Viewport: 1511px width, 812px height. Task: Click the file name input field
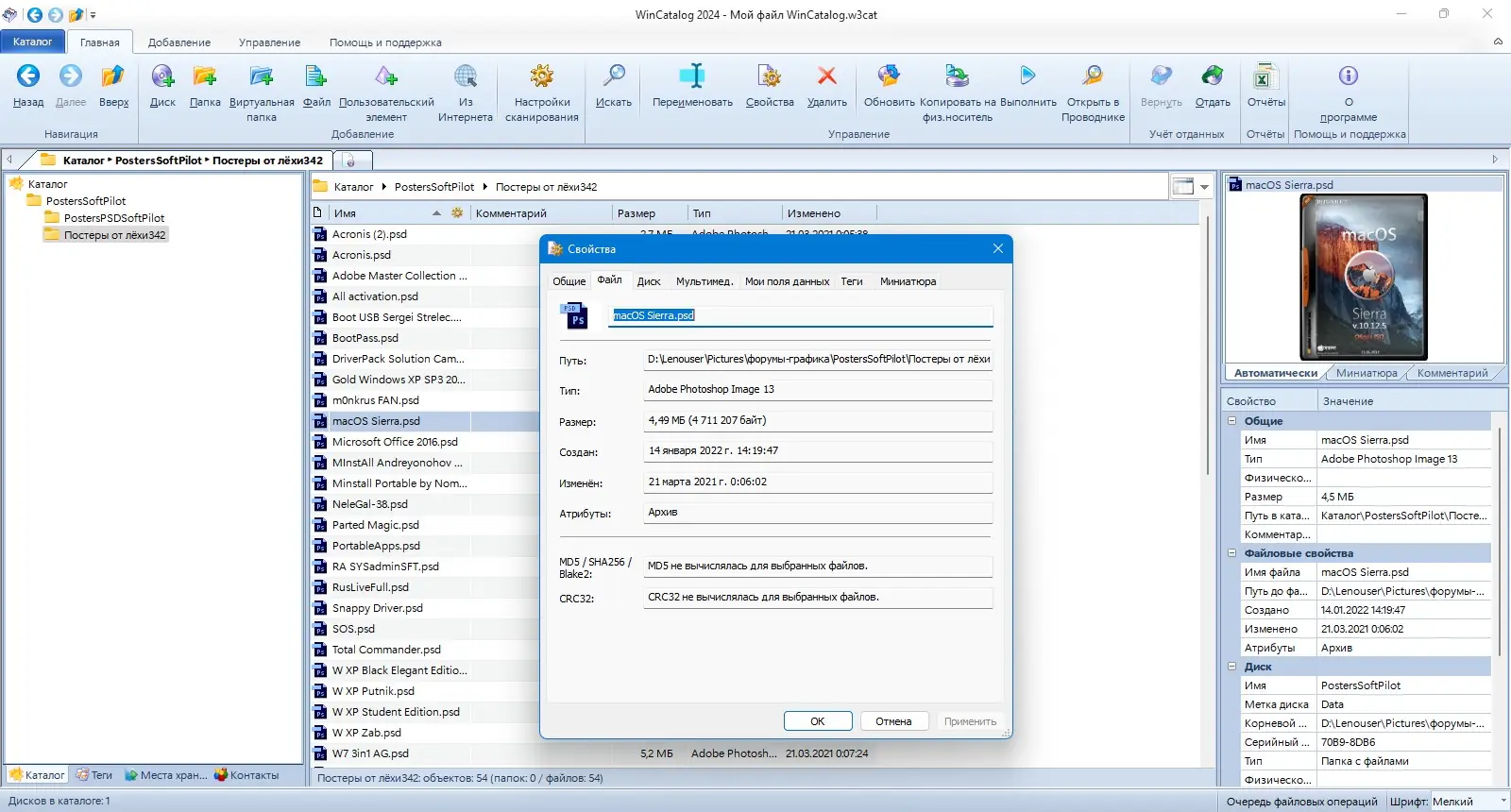(x=801, y=315)
